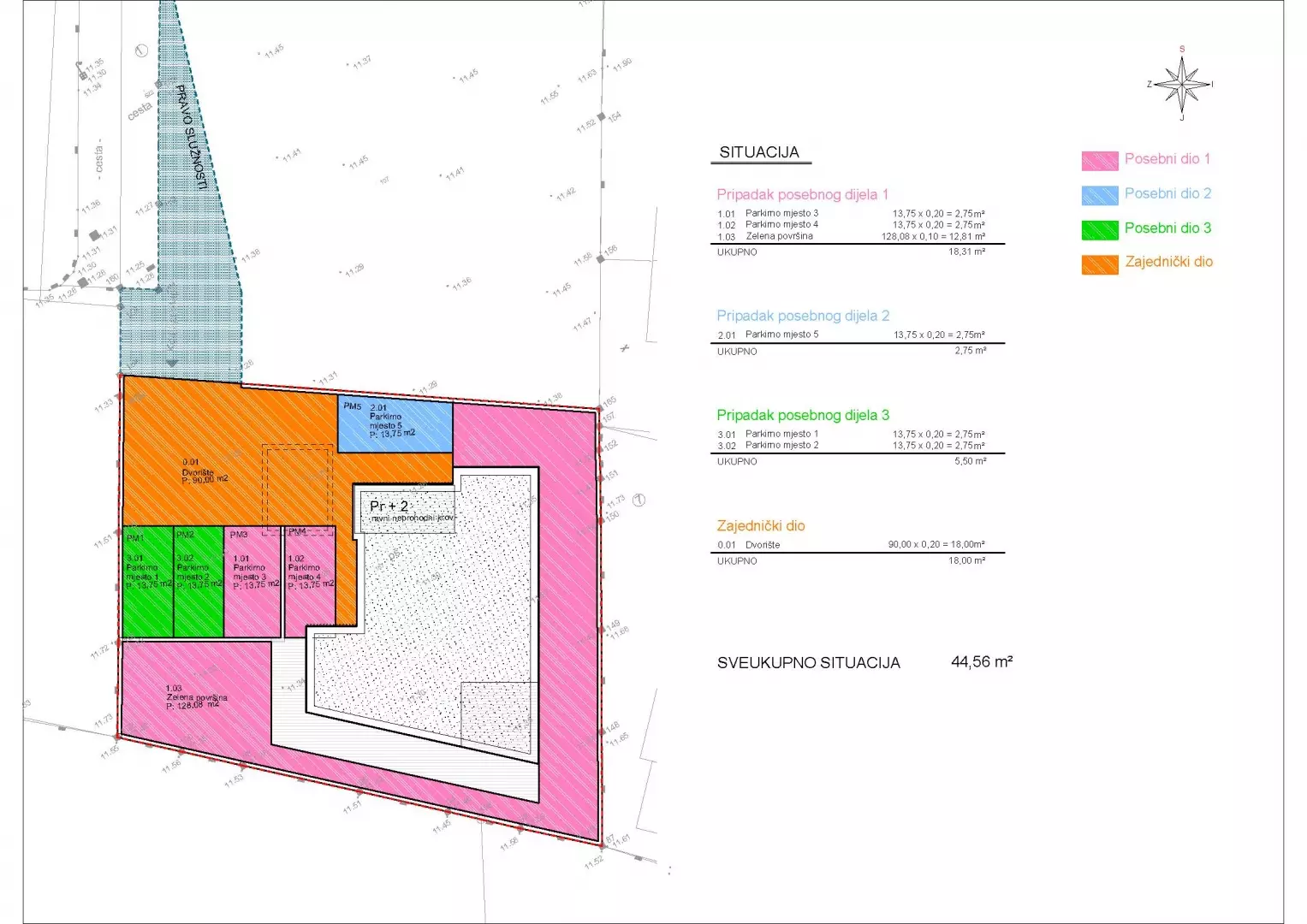
Task: Click table row '2.01 Parkirno mjesto 5'
Action: 852,335
